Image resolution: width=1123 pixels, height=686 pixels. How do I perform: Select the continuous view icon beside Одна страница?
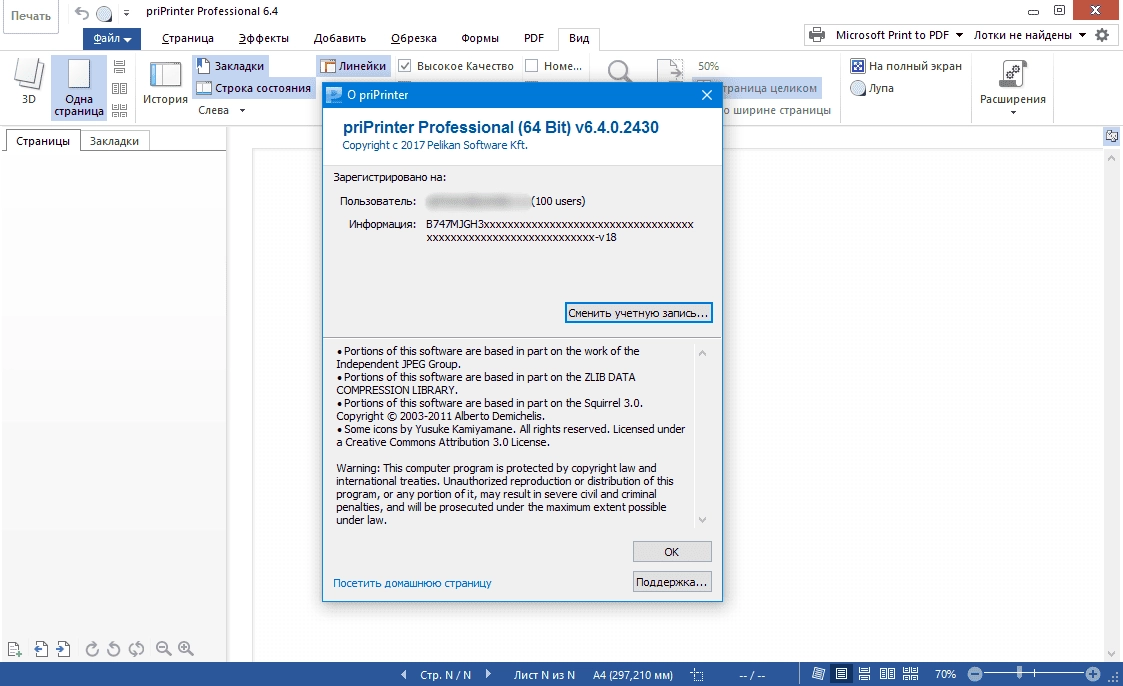point(120,67)
